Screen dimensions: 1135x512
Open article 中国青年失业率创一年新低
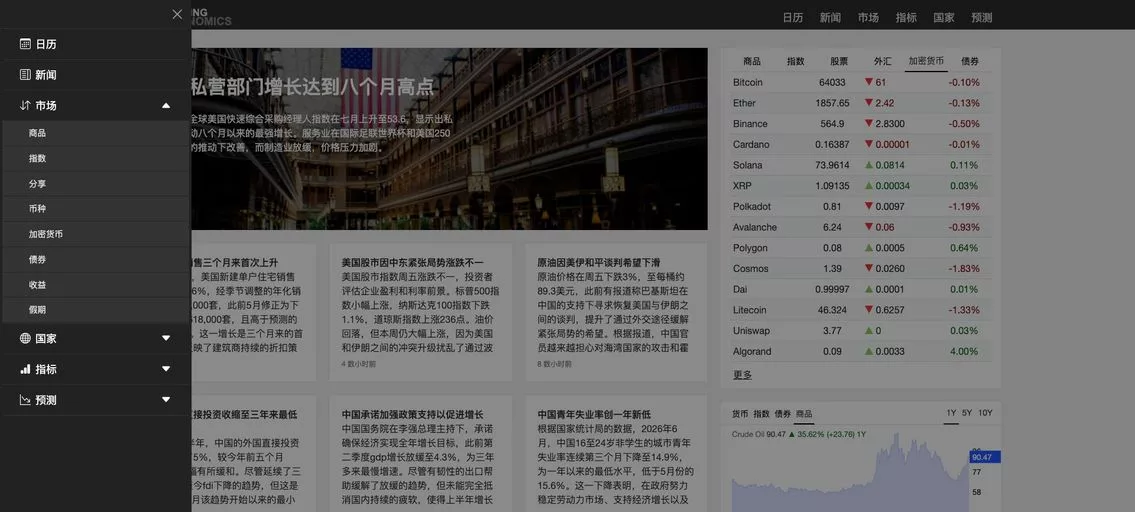coord(594,415)
